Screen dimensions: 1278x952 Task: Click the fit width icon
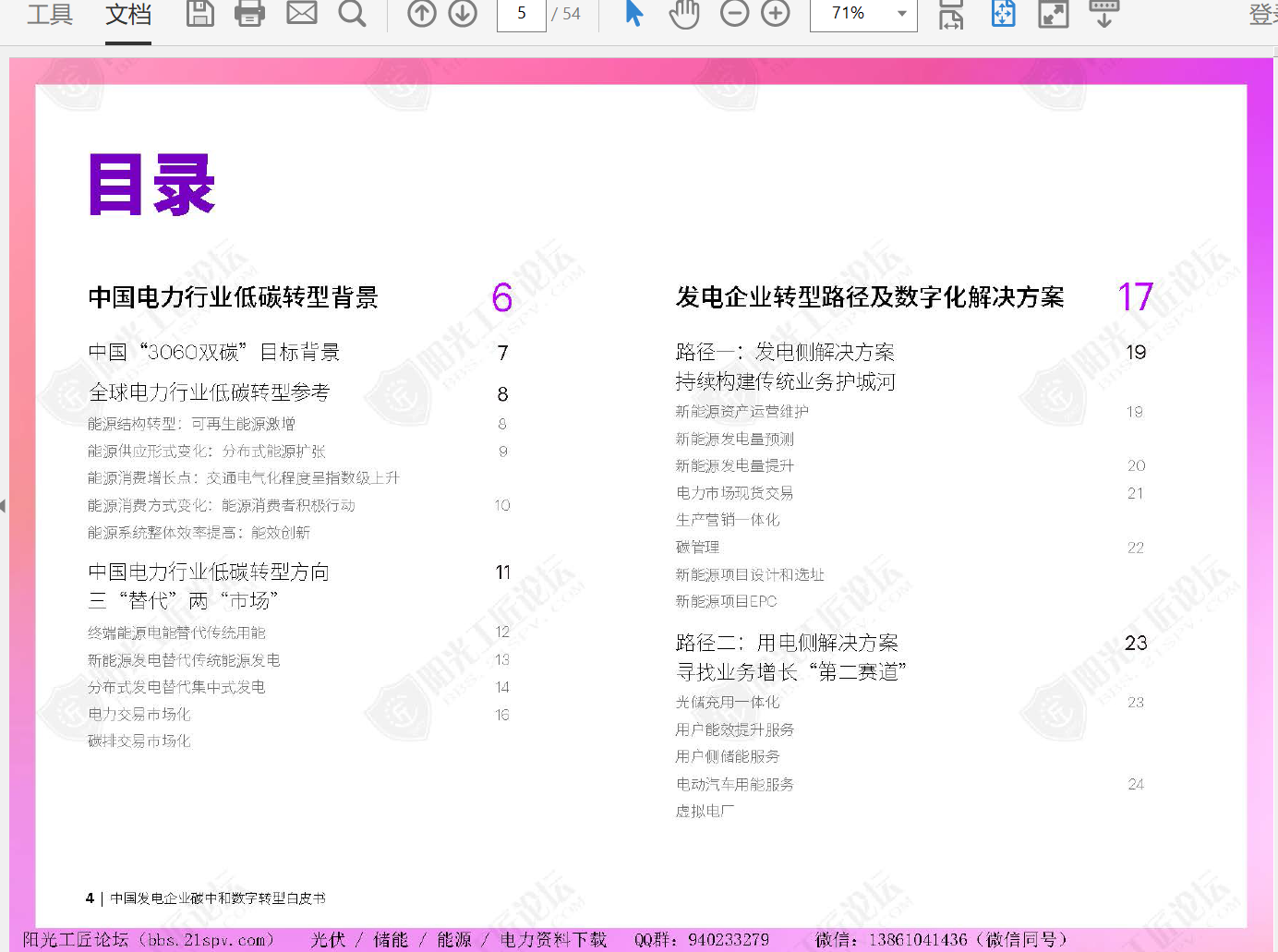tap(951, 14)
